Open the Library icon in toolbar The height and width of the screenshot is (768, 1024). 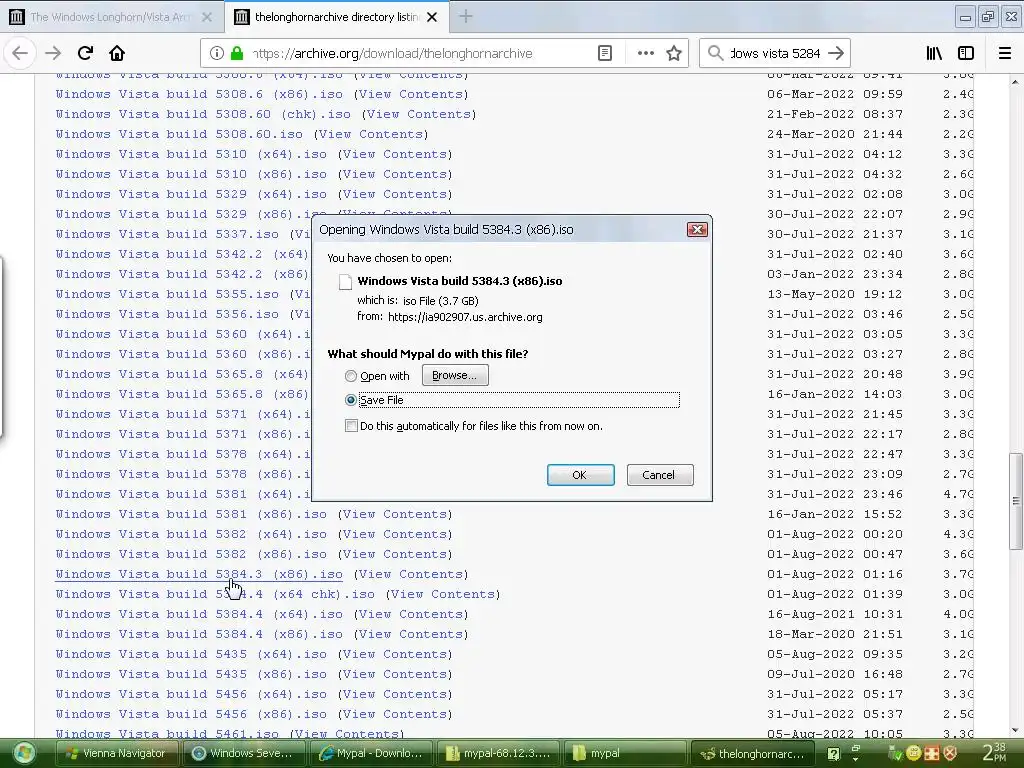pyautogui.click(x=934, y=53)
